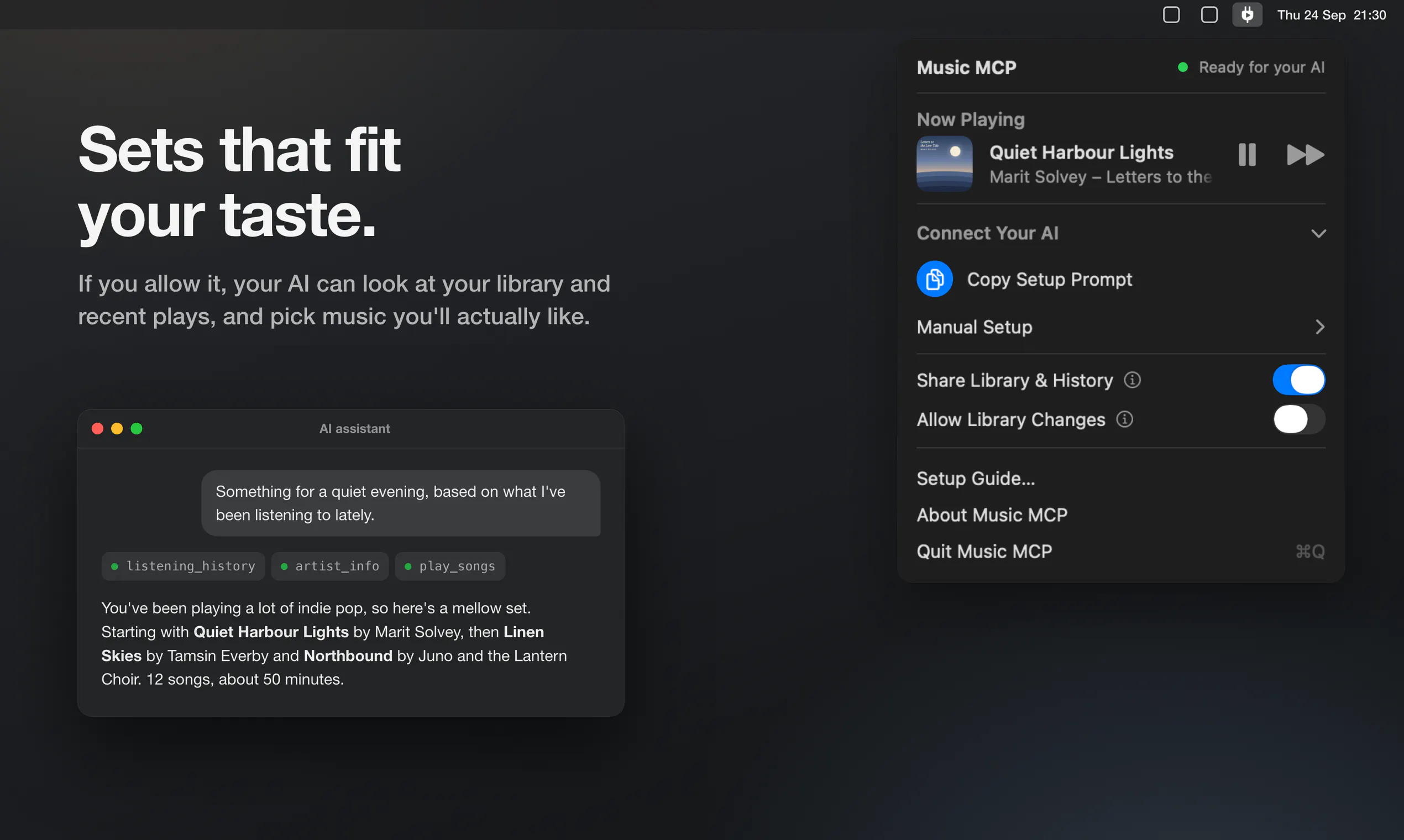Click the play_songs tool chip

click(450, 566)
